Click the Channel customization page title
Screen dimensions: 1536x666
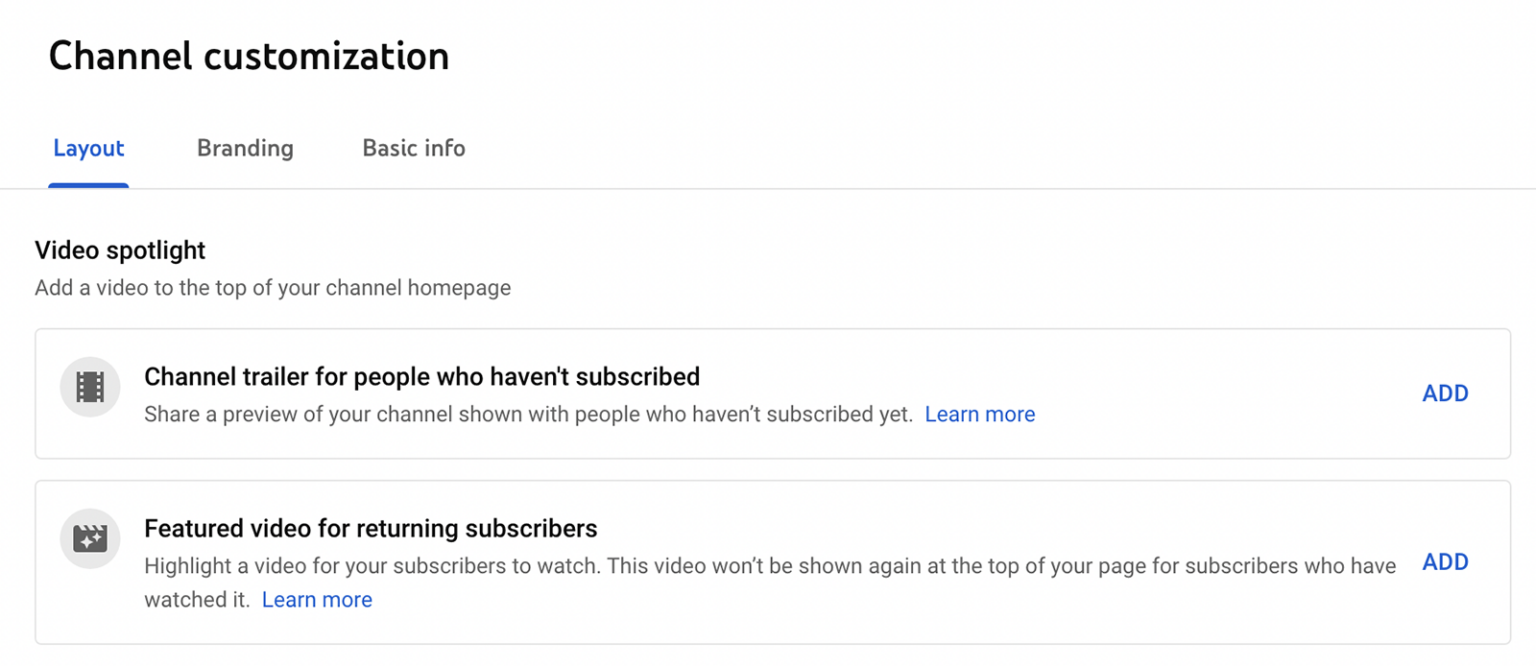click(x=249, y=56)
